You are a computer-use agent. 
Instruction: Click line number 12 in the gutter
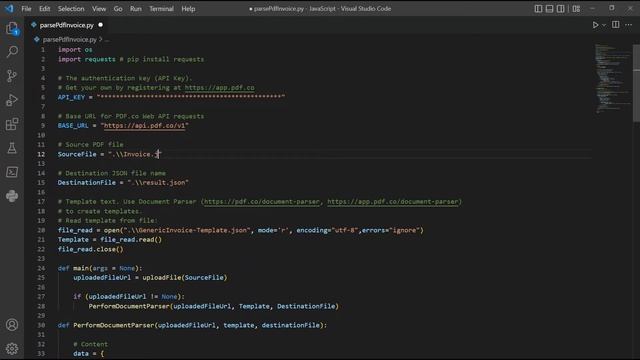(41, 154)
